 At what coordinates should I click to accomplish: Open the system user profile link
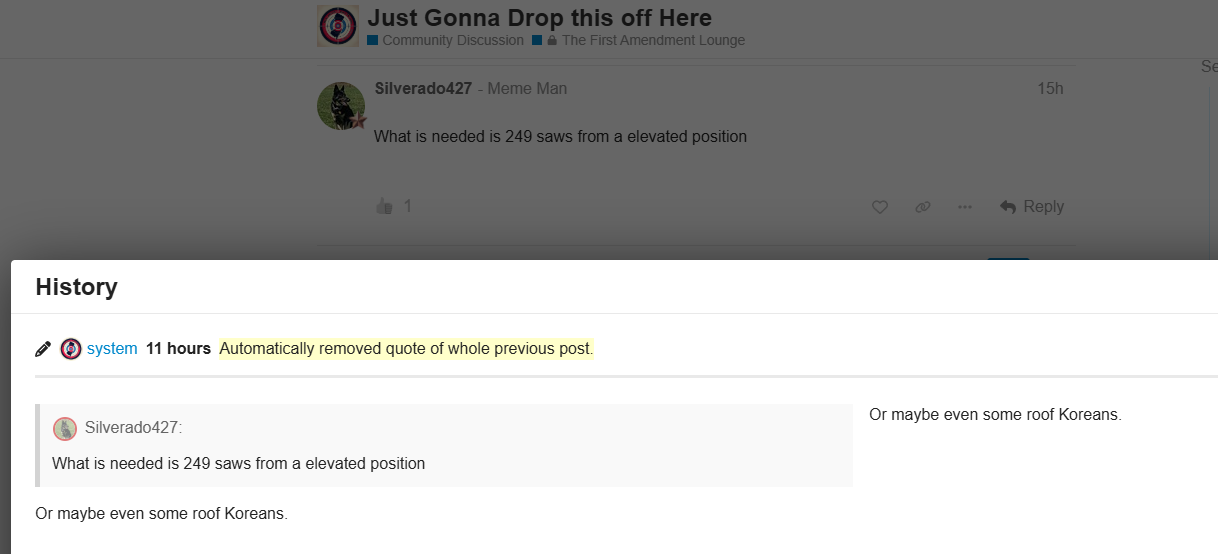click(x=112, y=349)
